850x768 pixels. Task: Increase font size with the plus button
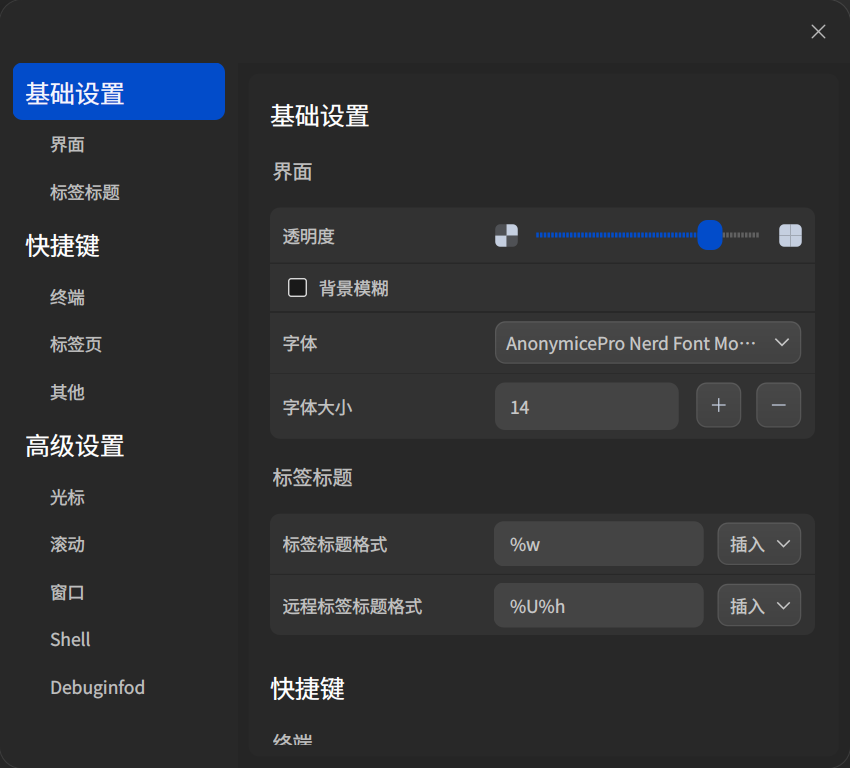[x=718, y=405]
